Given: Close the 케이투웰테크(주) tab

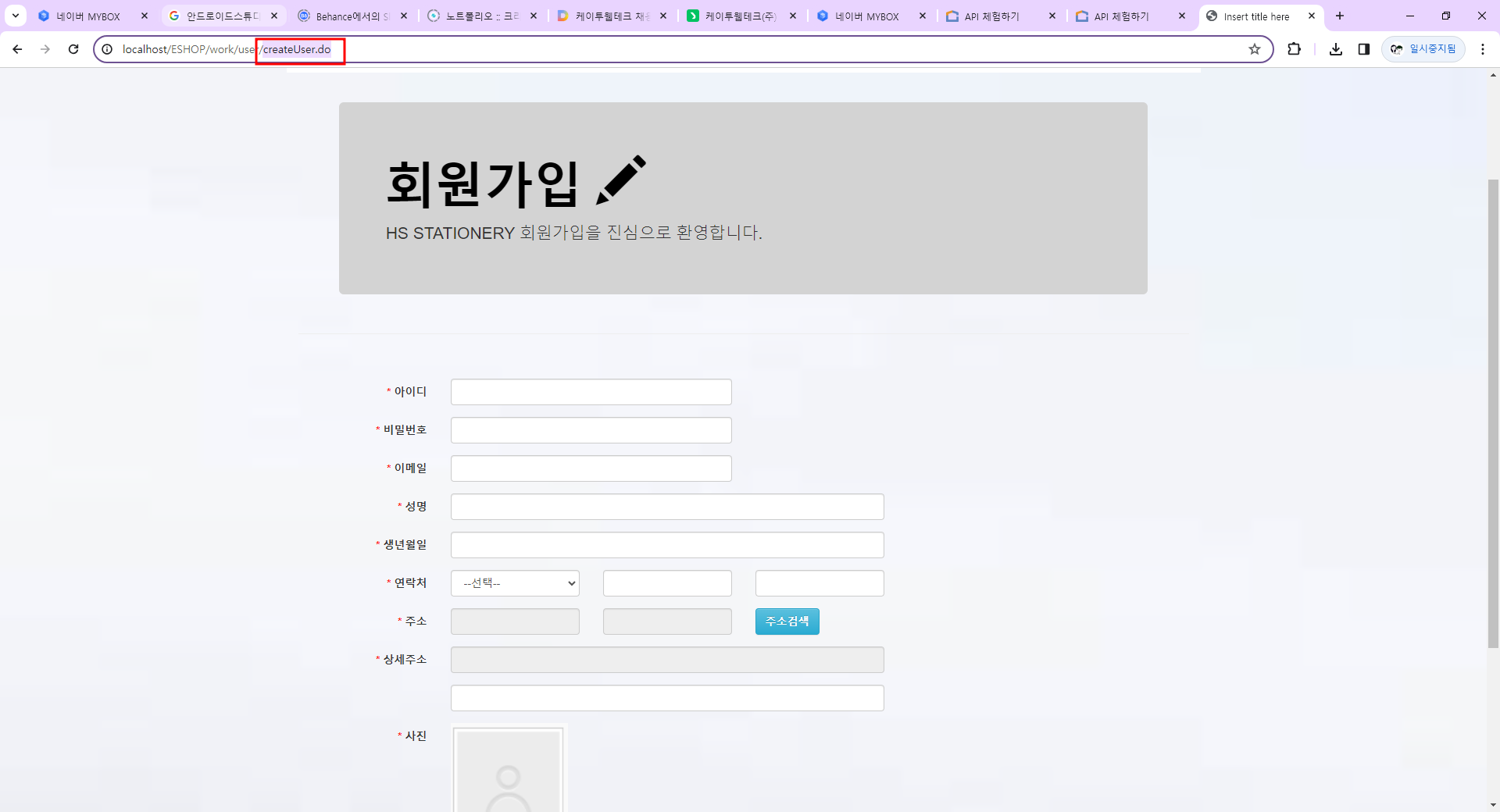Looking at the screenshot, I should (x=793, y=16).
